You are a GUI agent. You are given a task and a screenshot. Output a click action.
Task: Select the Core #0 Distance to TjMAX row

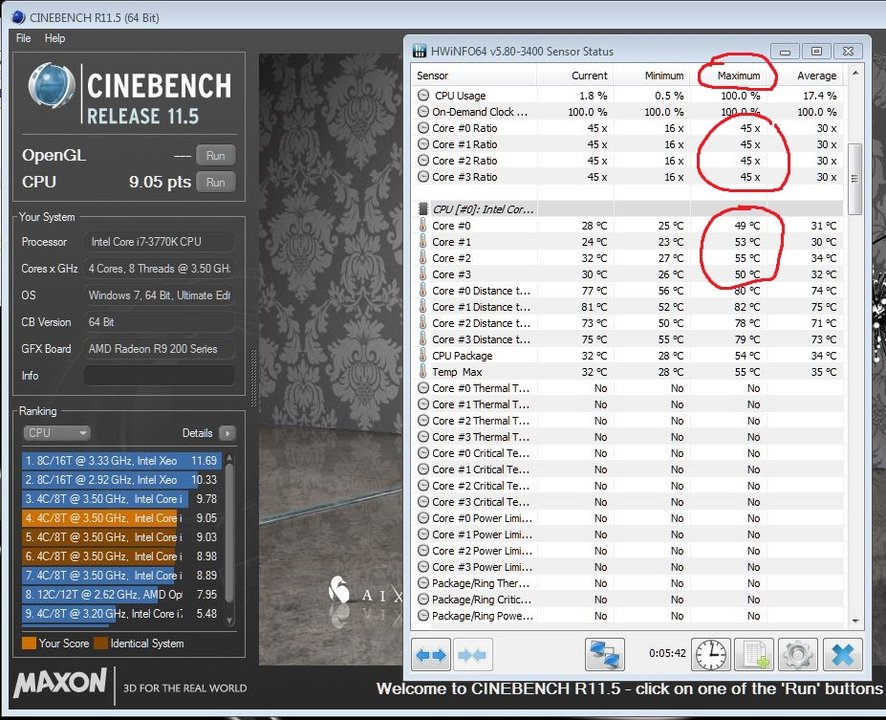(628, 291)
